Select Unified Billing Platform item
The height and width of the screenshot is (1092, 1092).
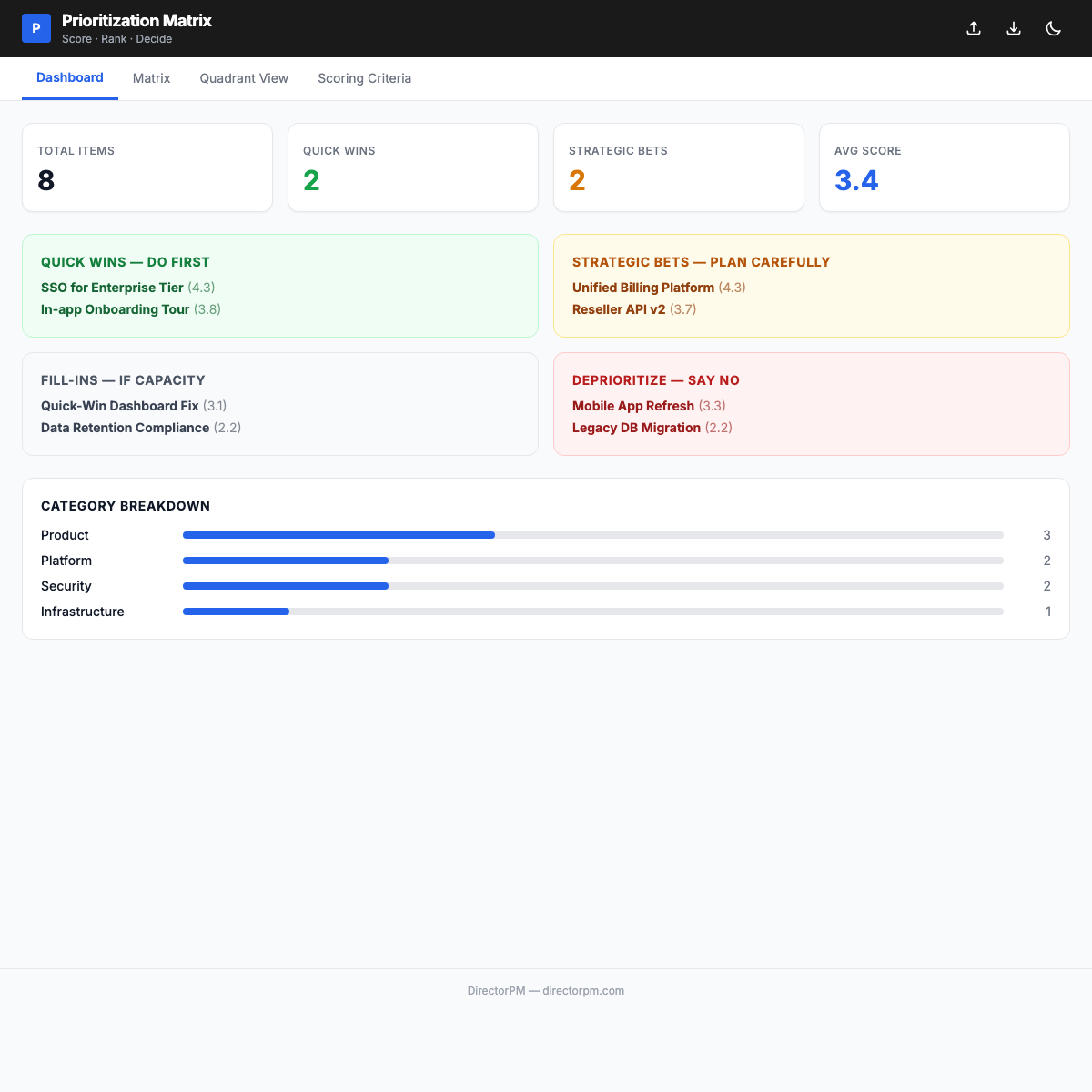[x=659, y=288]
